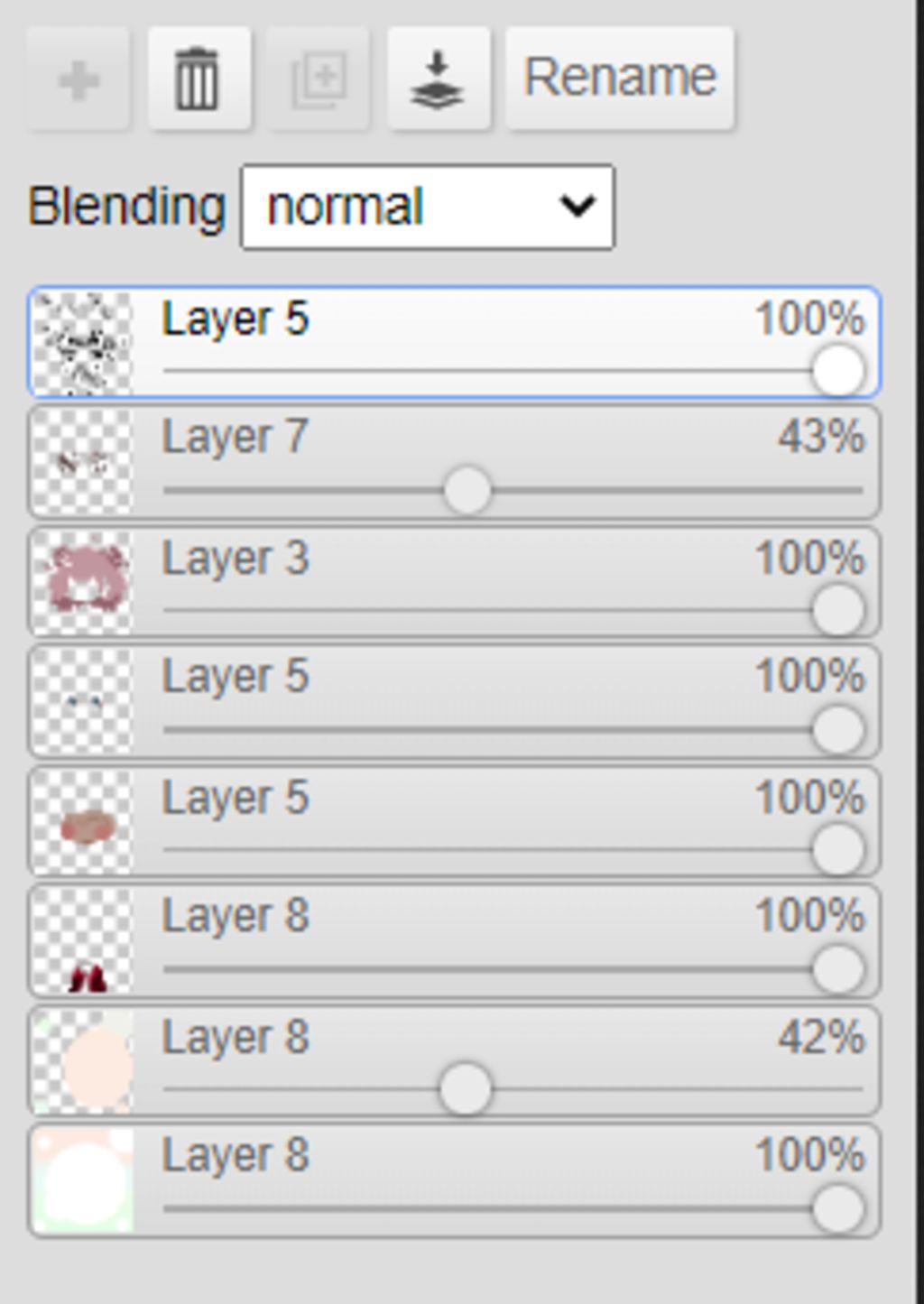
Task: Click the duplicate layer icon
Action: pyautogui.click(x=318, y=79)
